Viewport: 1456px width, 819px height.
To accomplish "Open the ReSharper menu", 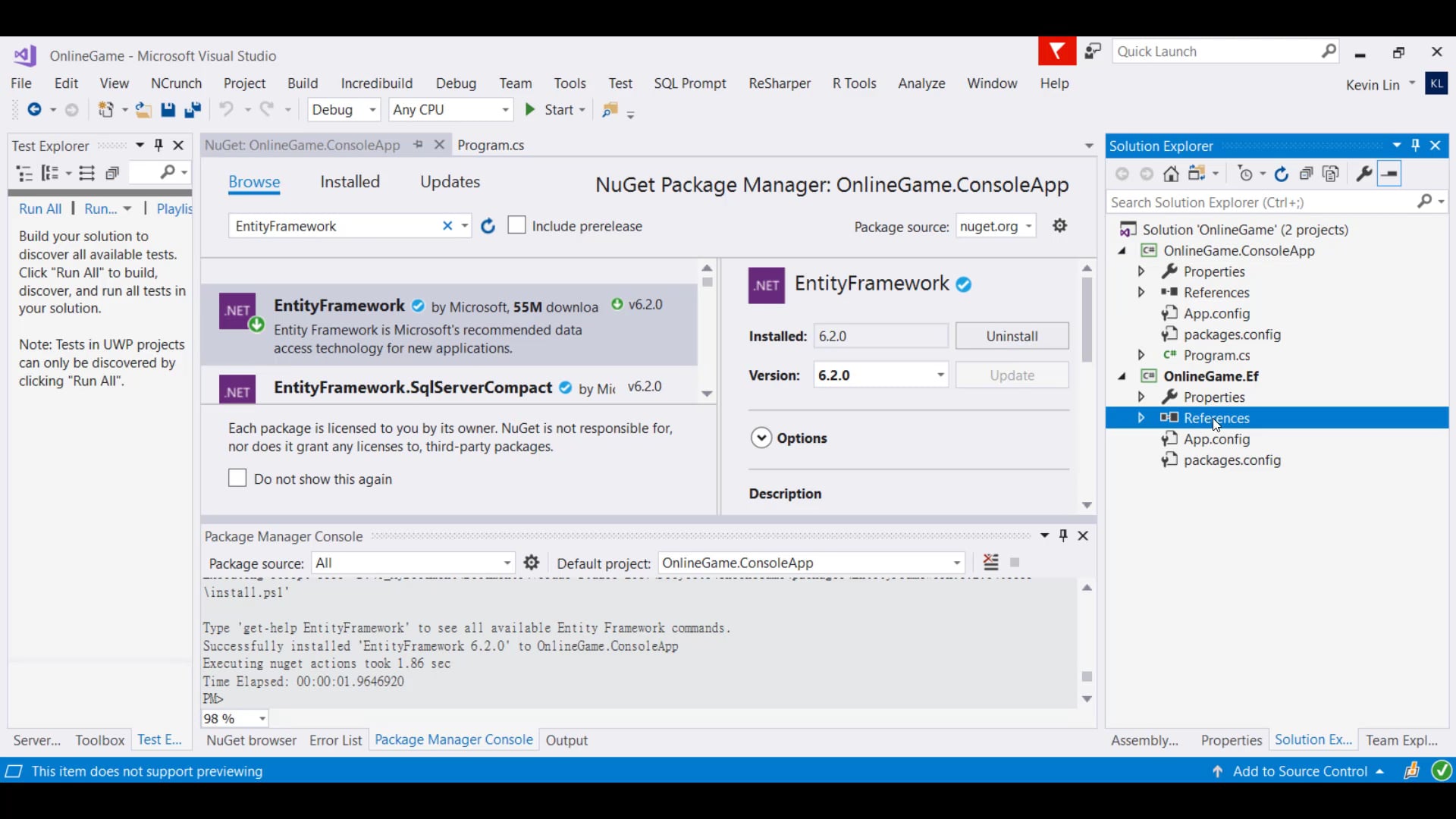I will tap(779, 83).
